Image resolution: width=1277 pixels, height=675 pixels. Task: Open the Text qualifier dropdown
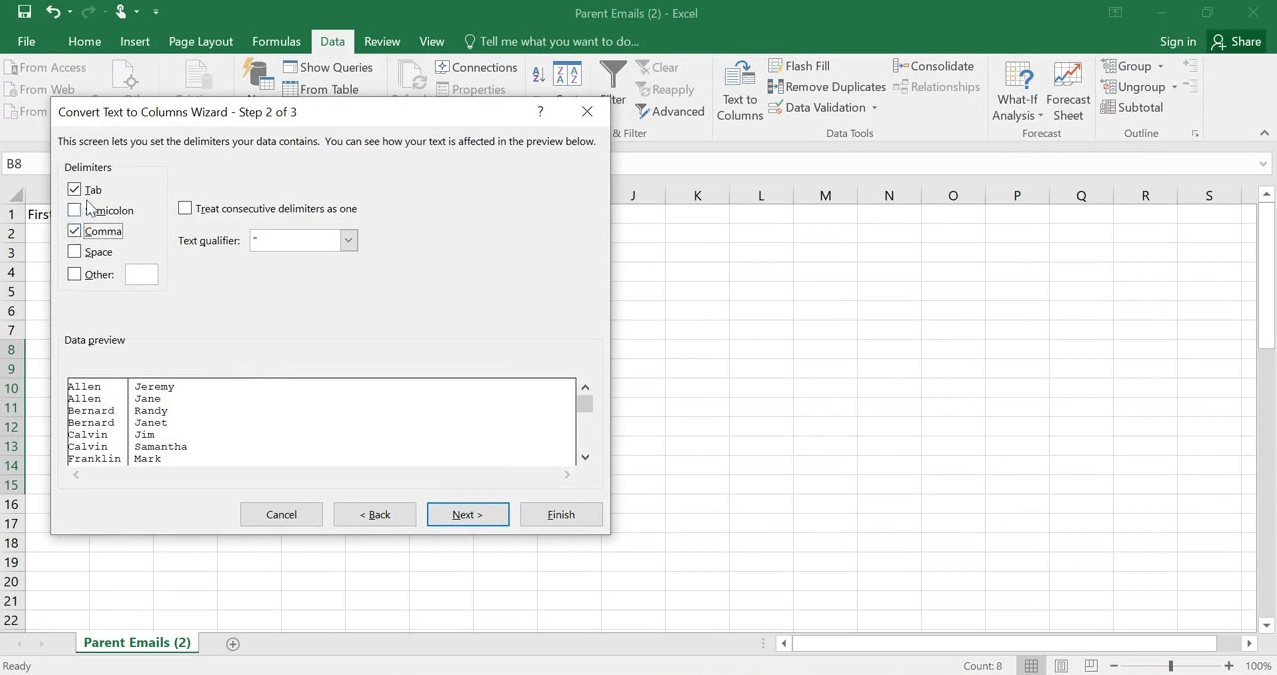[x=348, y=240]
